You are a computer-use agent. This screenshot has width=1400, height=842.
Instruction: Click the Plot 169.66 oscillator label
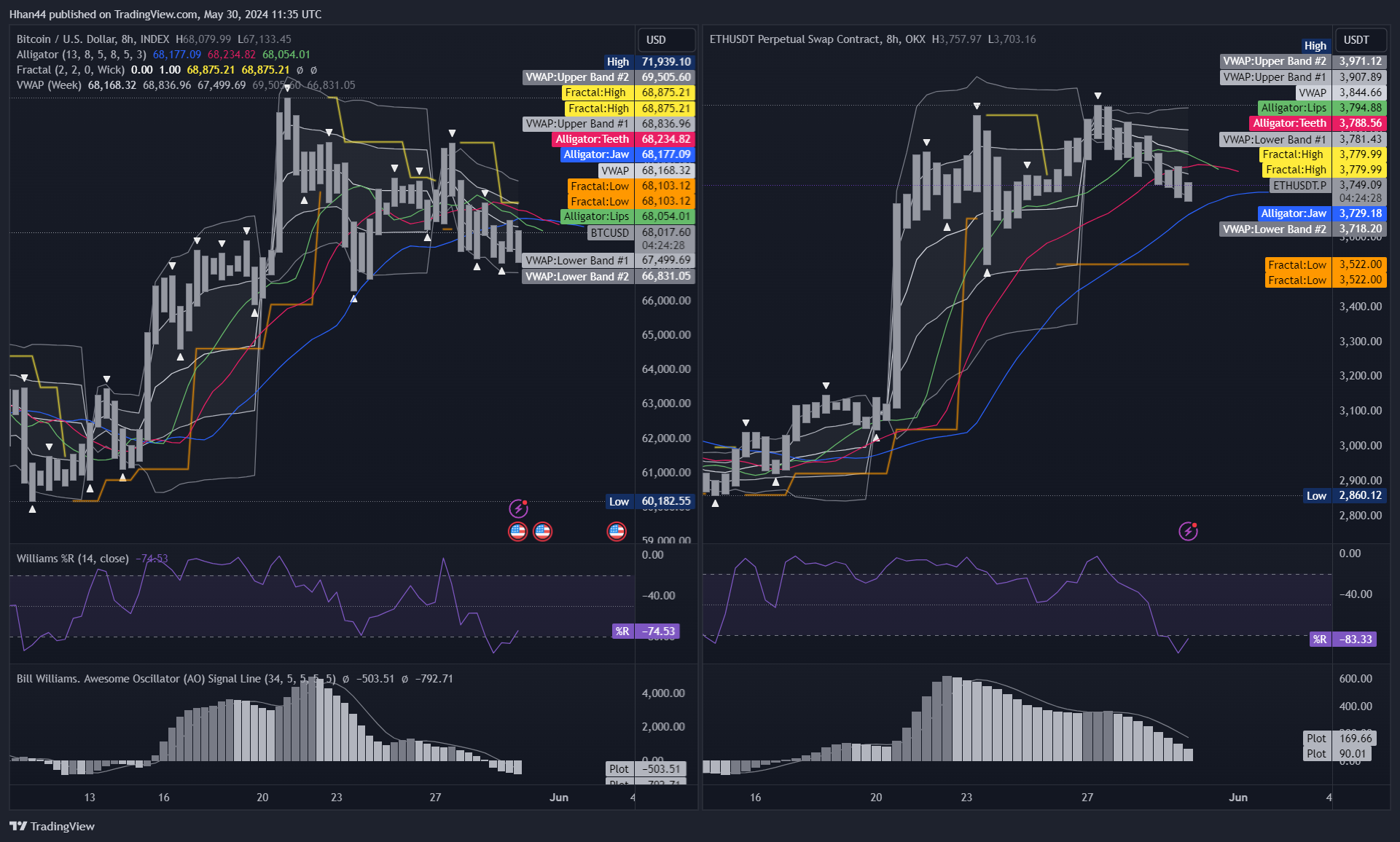pyautogui.click(x=1340, y=739)
